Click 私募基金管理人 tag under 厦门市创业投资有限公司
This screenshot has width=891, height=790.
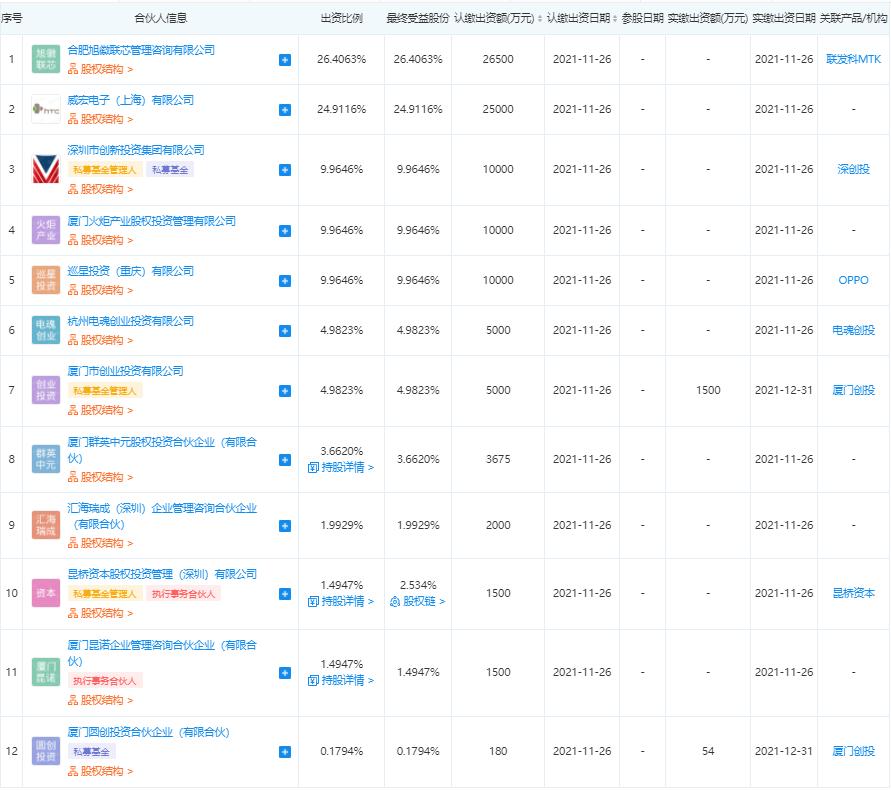105,390
